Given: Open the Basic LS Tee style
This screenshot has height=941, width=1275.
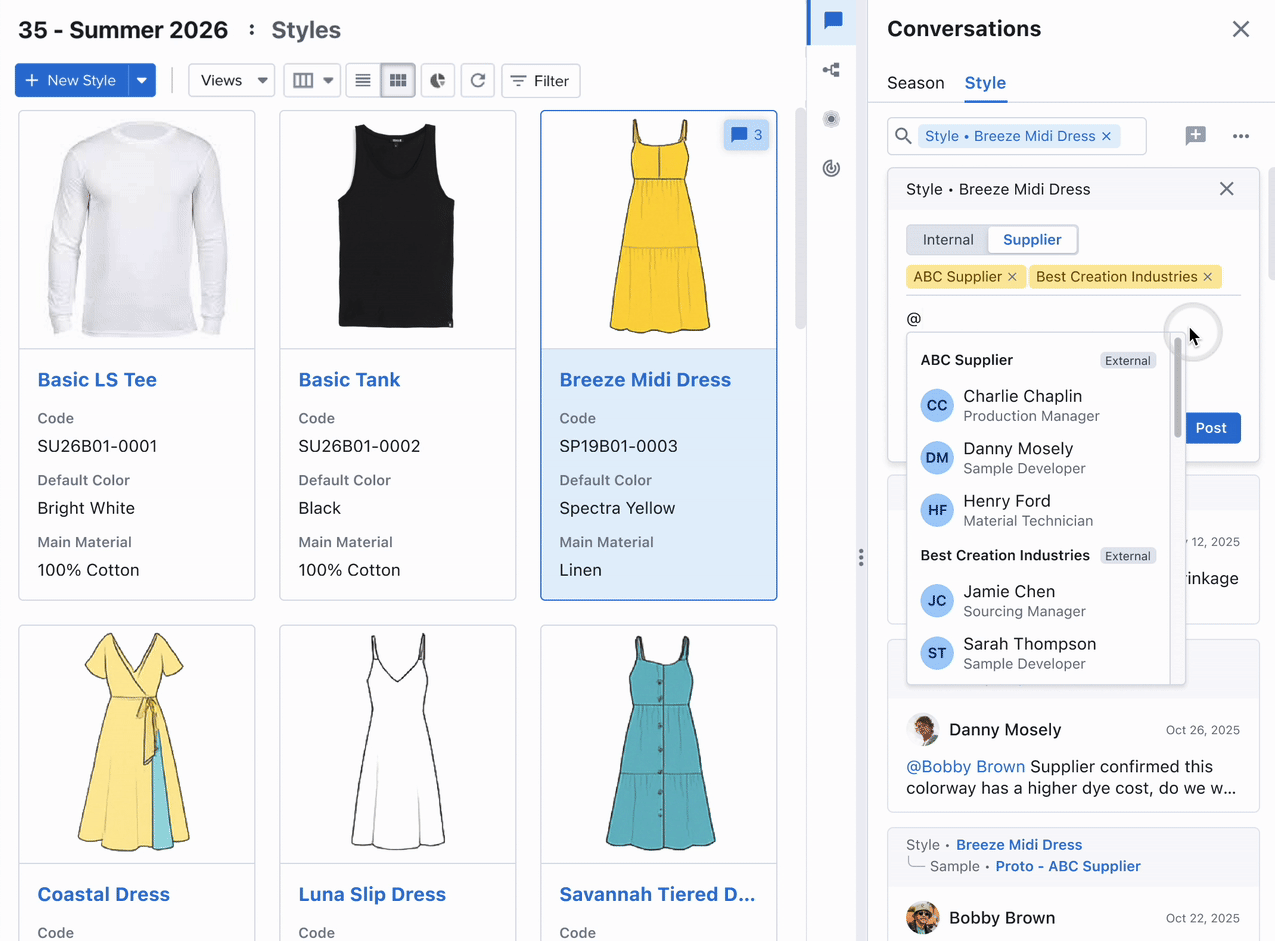Looking at the screenshot, I should click(97, 380).
